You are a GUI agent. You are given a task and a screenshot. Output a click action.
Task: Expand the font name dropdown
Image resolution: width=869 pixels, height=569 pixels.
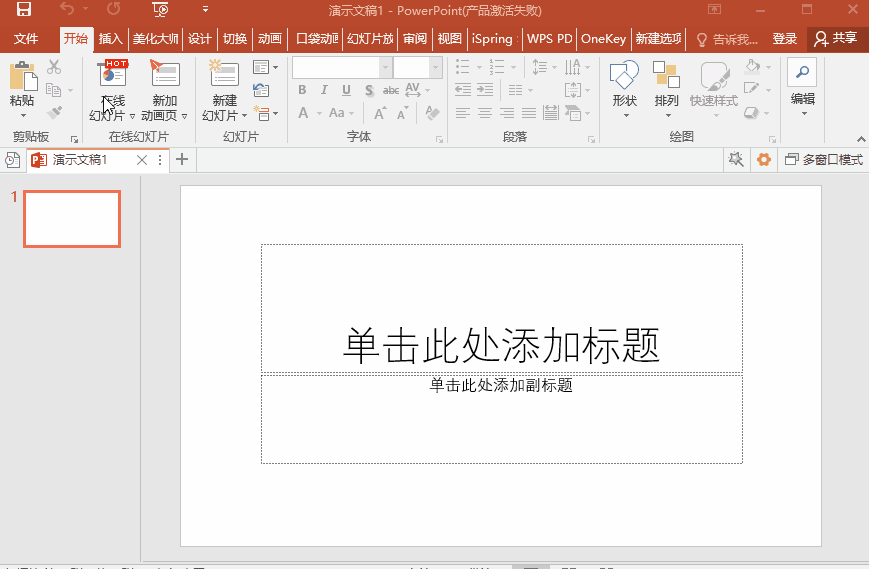(x=385, y=68)
